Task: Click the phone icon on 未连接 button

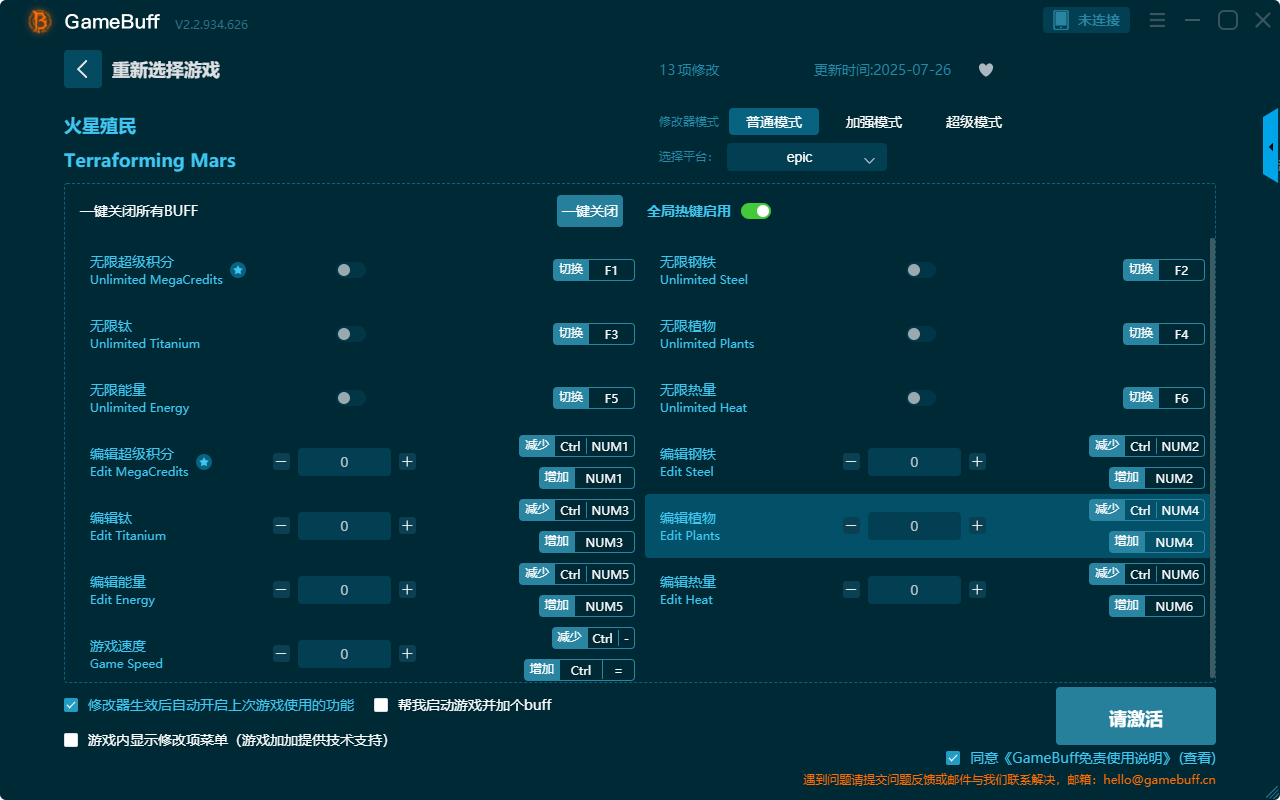Action: 1060,20
